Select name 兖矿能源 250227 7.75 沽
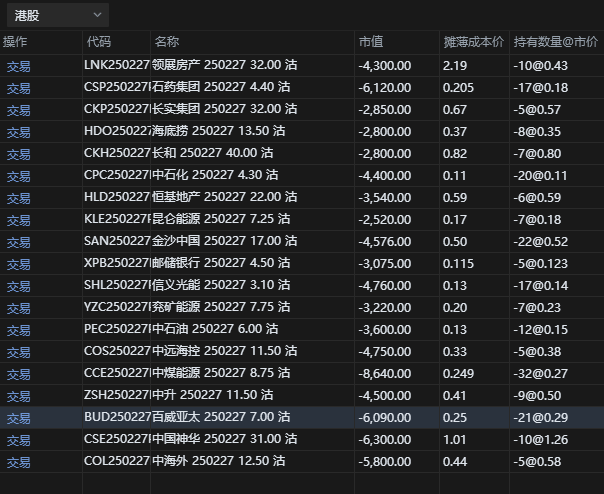604x494 pixels. click(x=221, y=306)
